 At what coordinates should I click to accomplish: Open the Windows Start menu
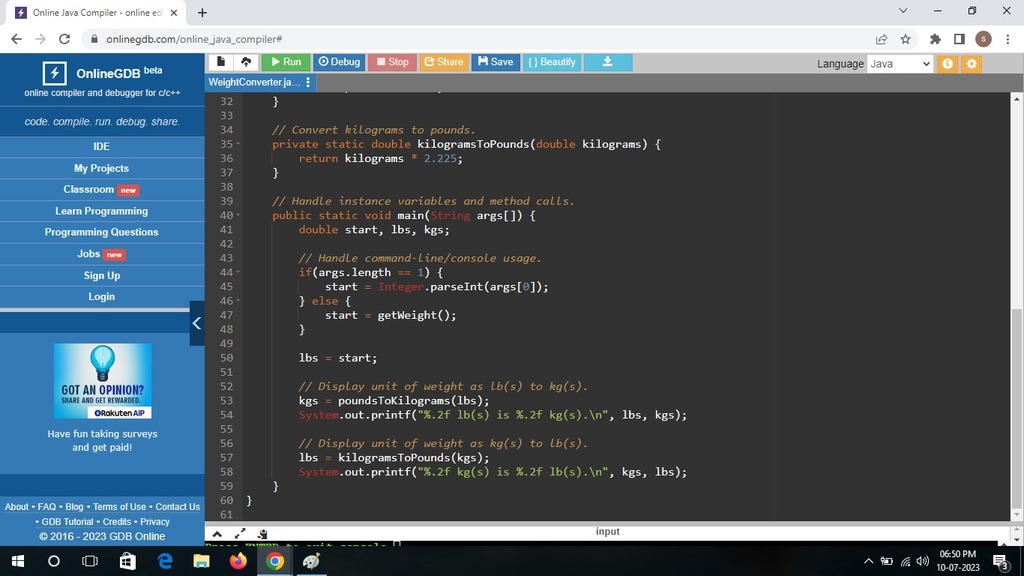18,561
